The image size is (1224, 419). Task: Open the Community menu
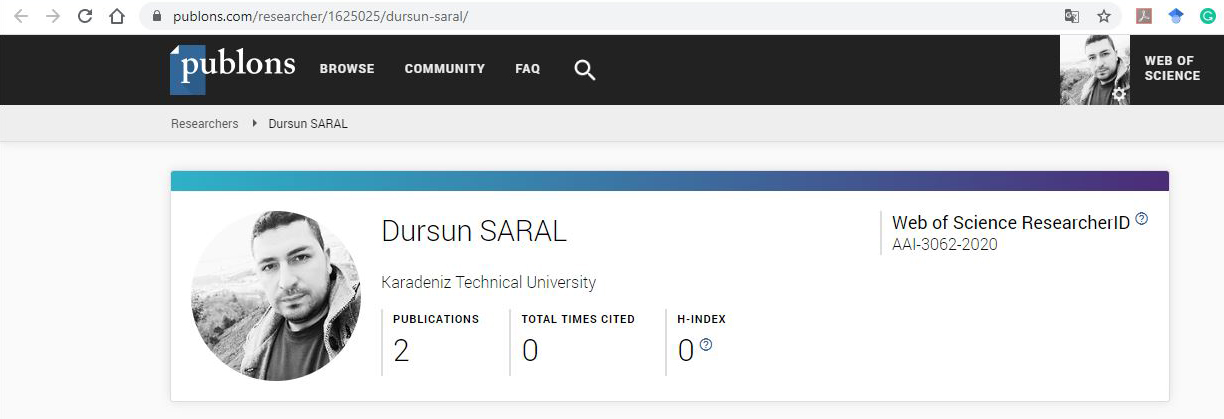pyautogui.click(x=444, y=69)
